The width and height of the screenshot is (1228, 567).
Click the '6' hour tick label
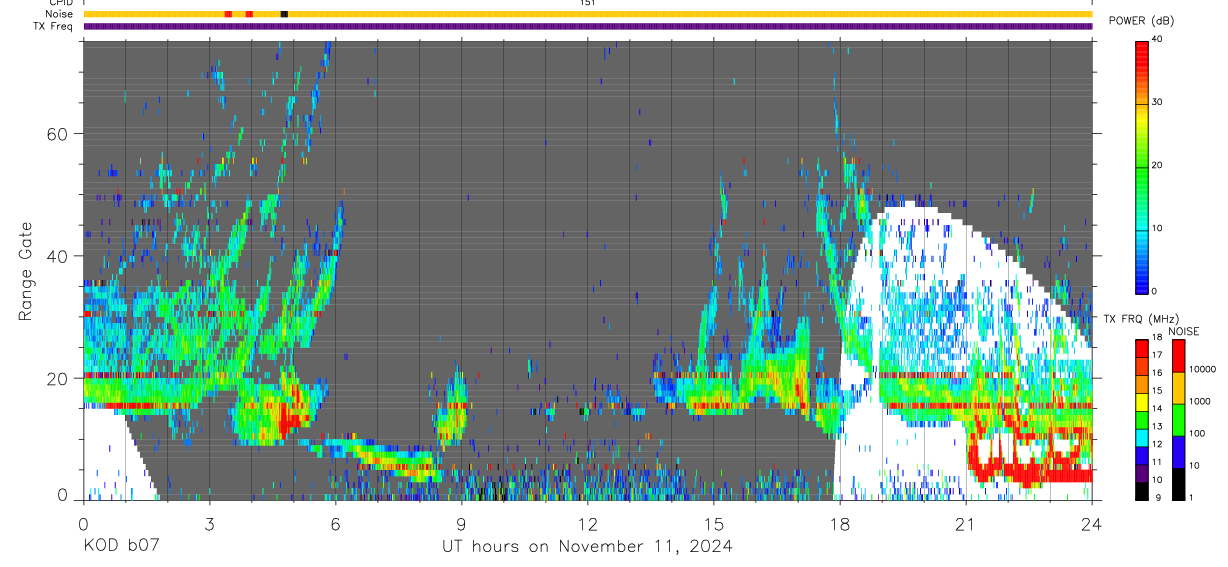(335, 523)
